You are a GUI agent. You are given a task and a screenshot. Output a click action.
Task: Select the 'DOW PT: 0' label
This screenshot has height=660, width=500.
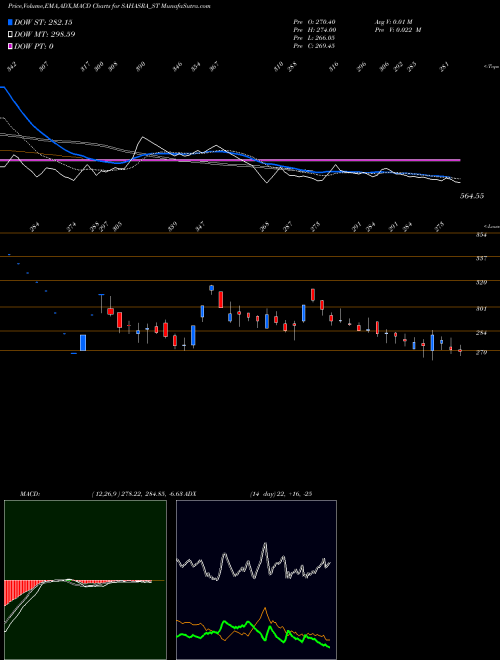(x=33, y=46)
